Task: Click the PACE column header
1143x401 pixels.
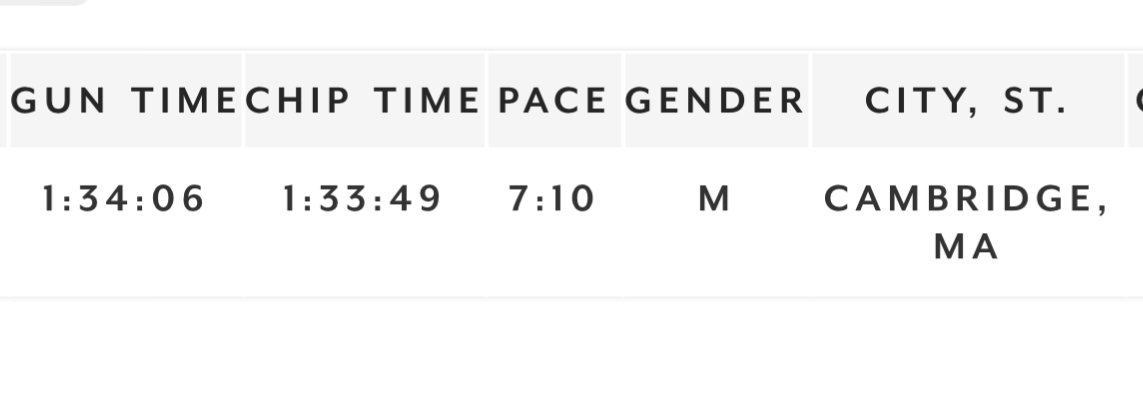Action: click(554, 101)
